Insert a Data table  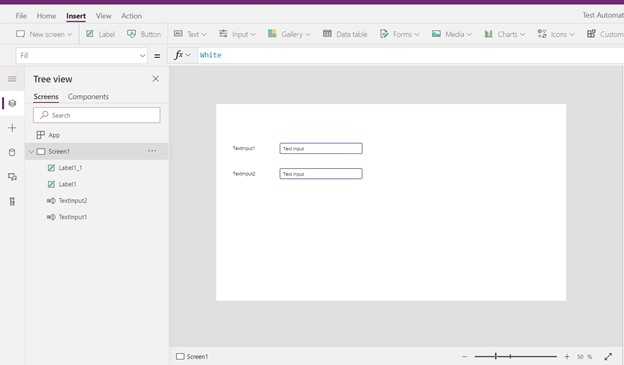click(345, 34)
